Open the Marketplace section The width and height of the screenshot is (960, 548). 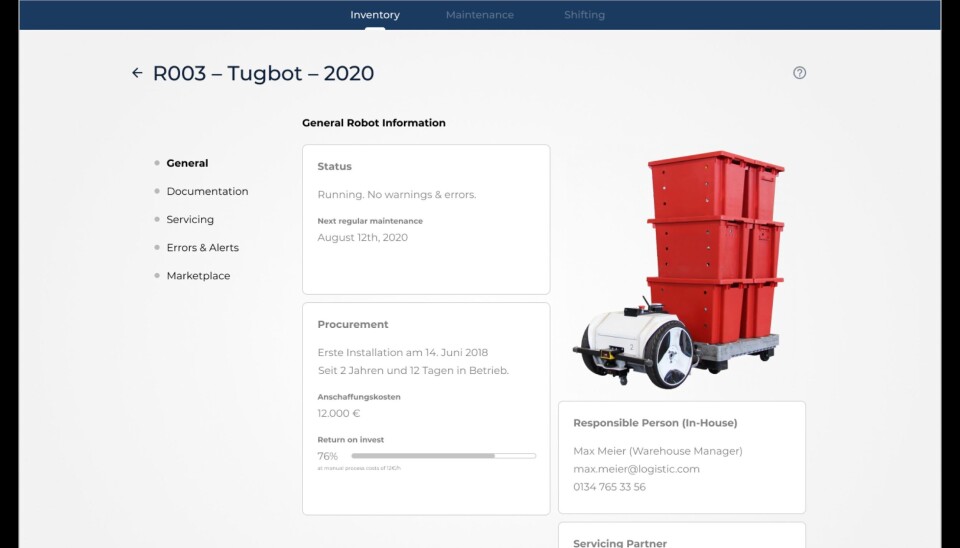(x=198, y=275)
